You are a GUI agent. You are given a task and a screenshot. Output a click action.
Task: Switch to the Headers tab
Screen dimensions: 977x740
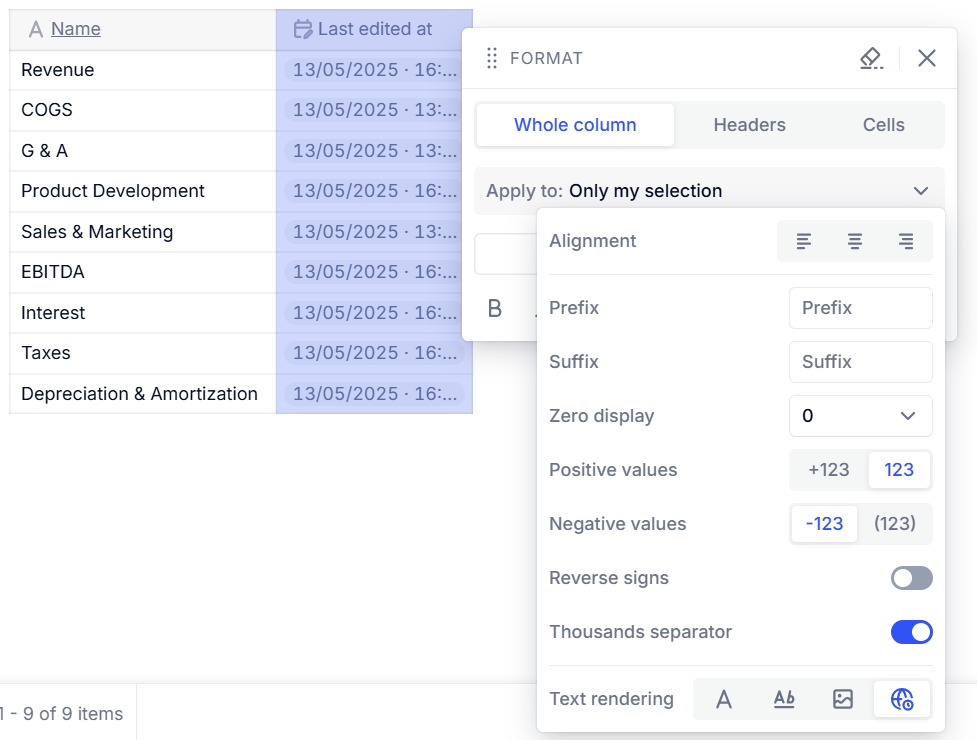pos(750,125)
